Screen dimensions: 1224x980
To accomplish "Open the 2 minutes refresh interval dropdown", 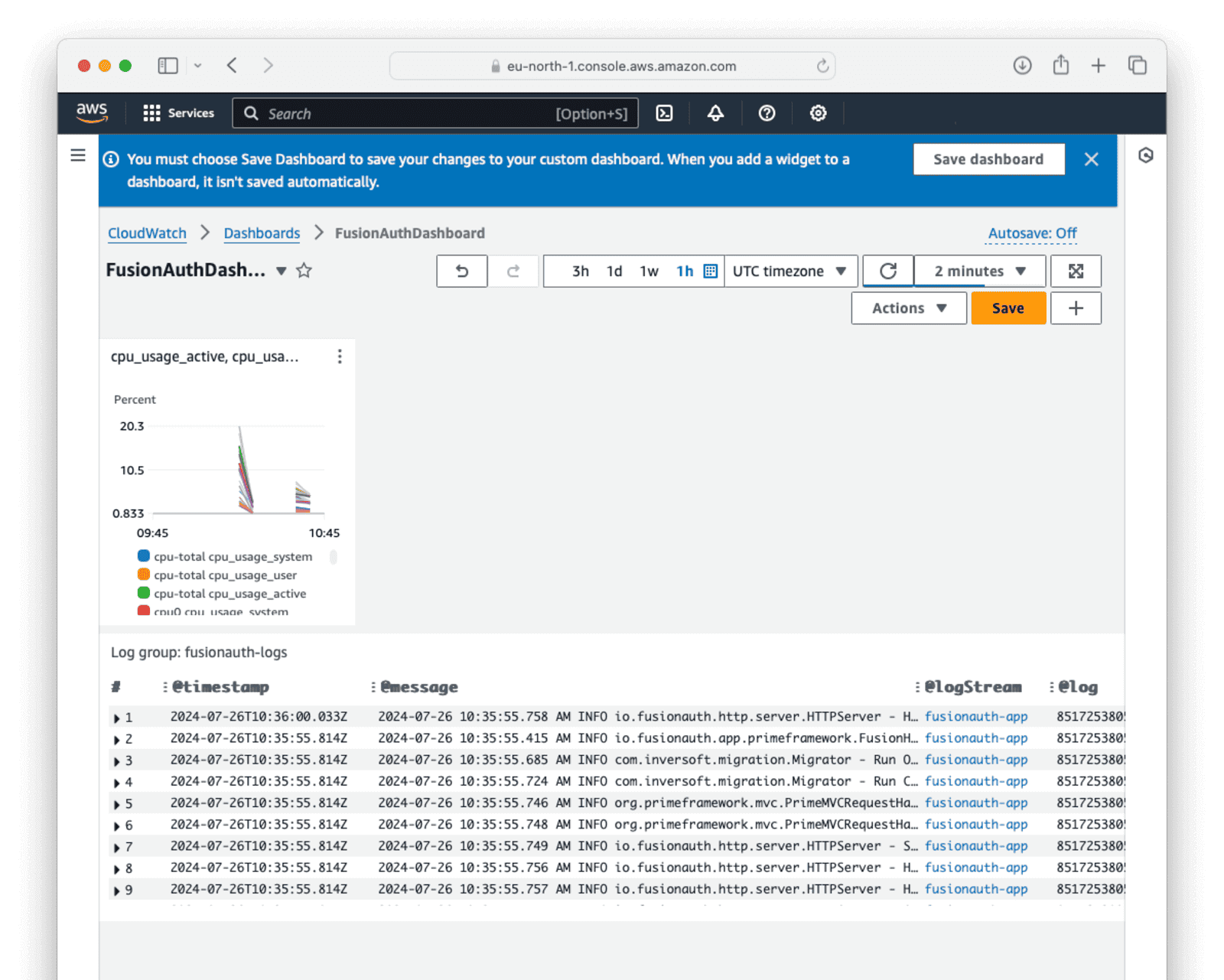I will [x=980, y=271].
